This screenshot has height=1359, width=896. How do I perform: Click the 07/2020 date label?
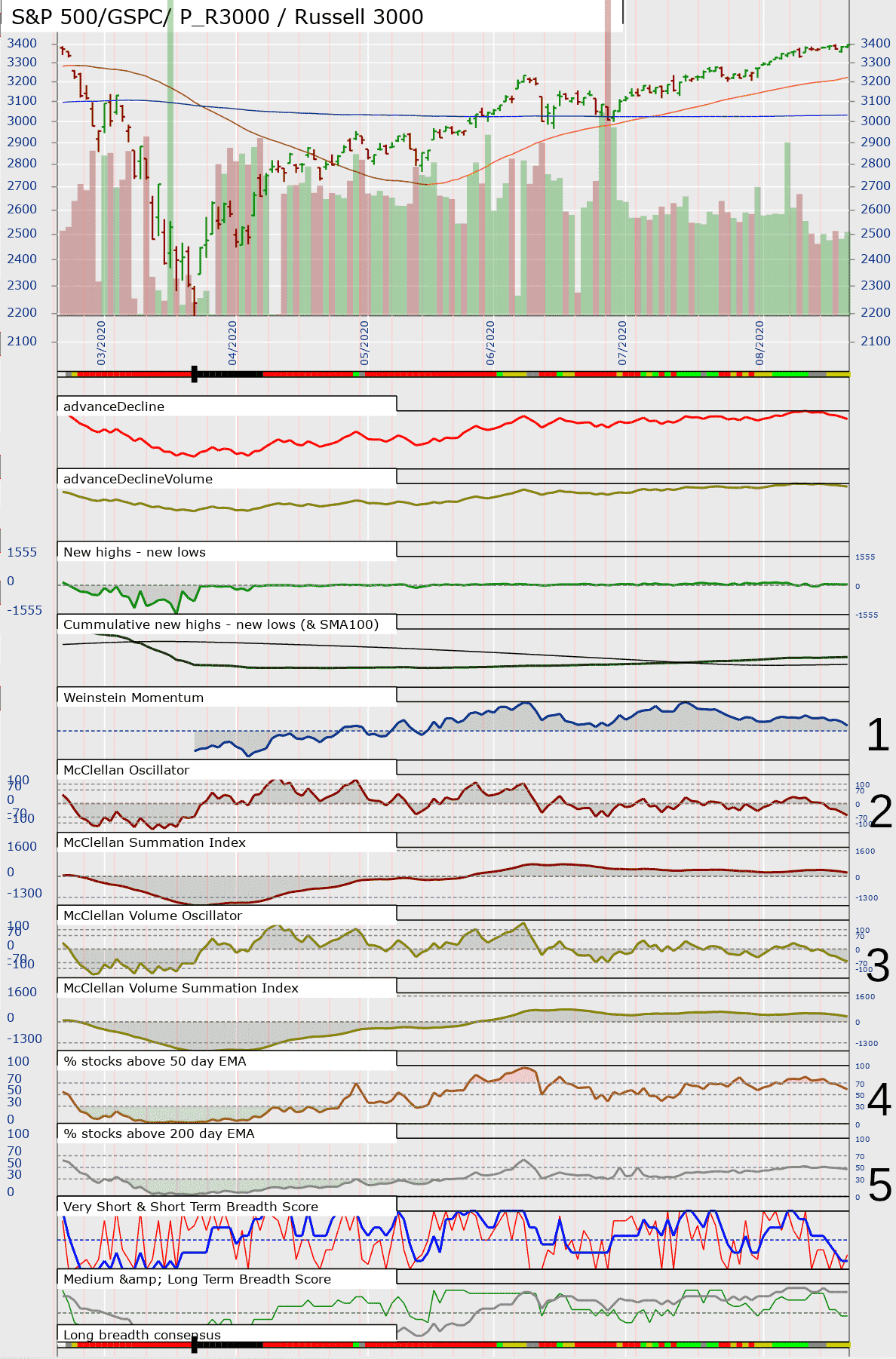tap(622, 343)
